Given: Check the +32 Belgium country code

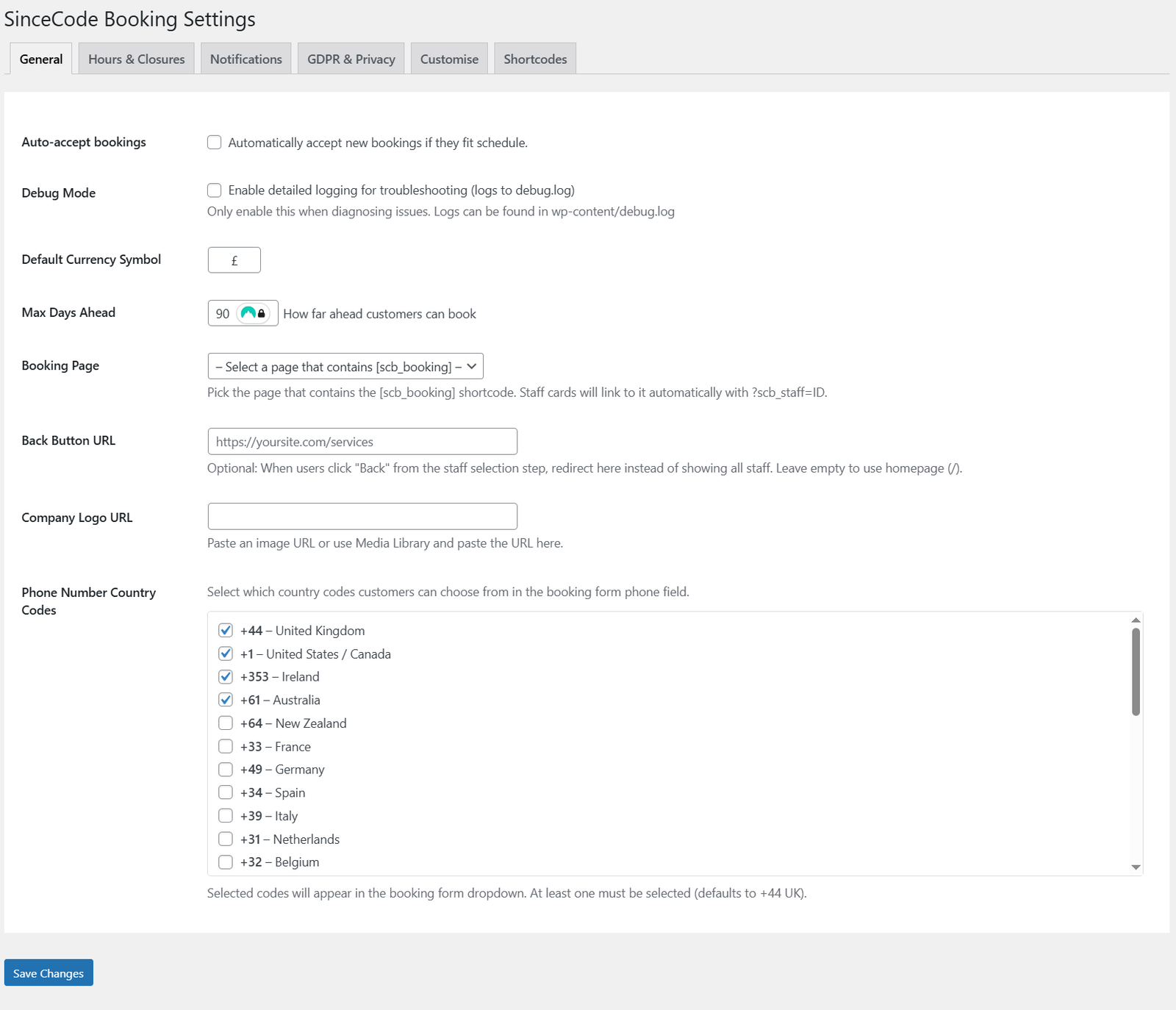Looking at the screenshot, I should coord(226,862).
